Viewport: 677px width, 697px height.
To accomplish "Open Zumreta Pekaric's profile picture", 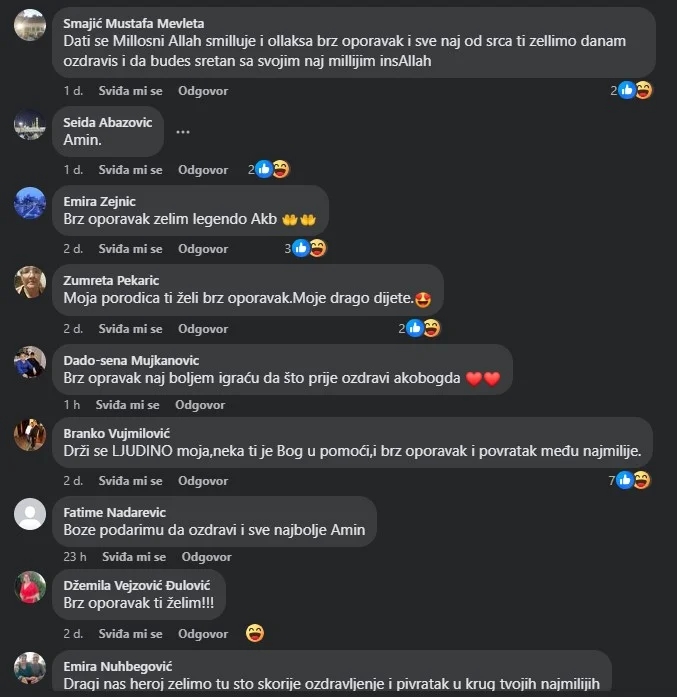I will point(30,282).
